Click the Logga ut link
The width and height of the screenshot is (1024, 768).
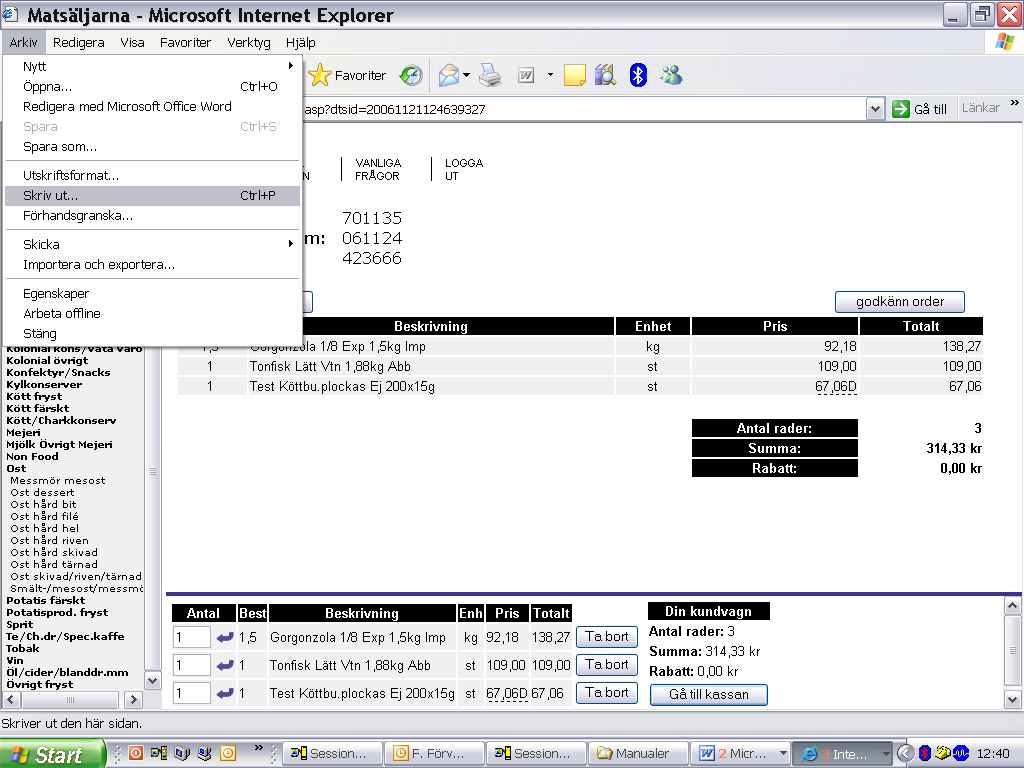click(x=464, y=169)
